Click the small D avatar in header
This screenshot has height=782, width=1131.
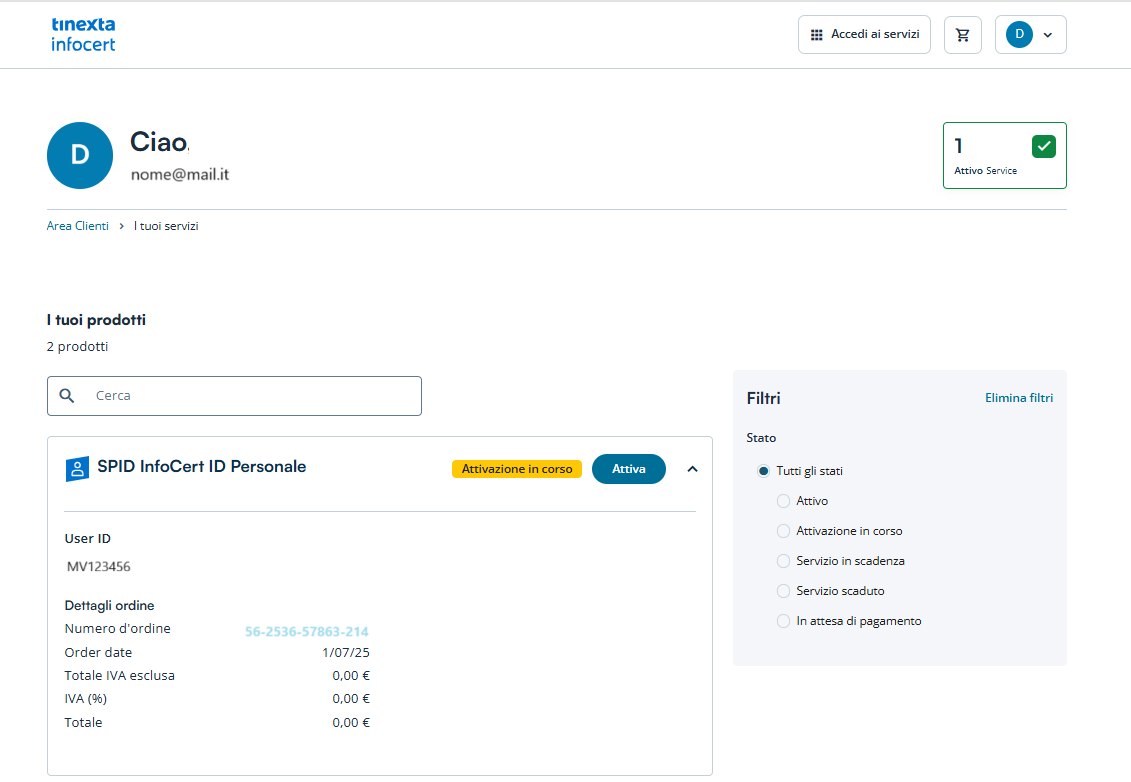pos(1019,35)
